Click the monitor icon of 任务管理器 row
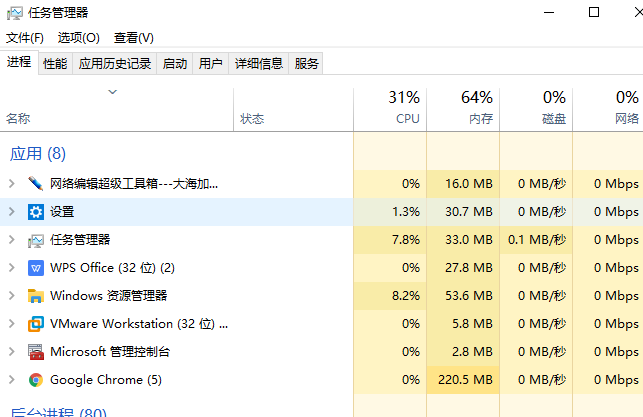The image size is (643, 417). tap(36, 240)
